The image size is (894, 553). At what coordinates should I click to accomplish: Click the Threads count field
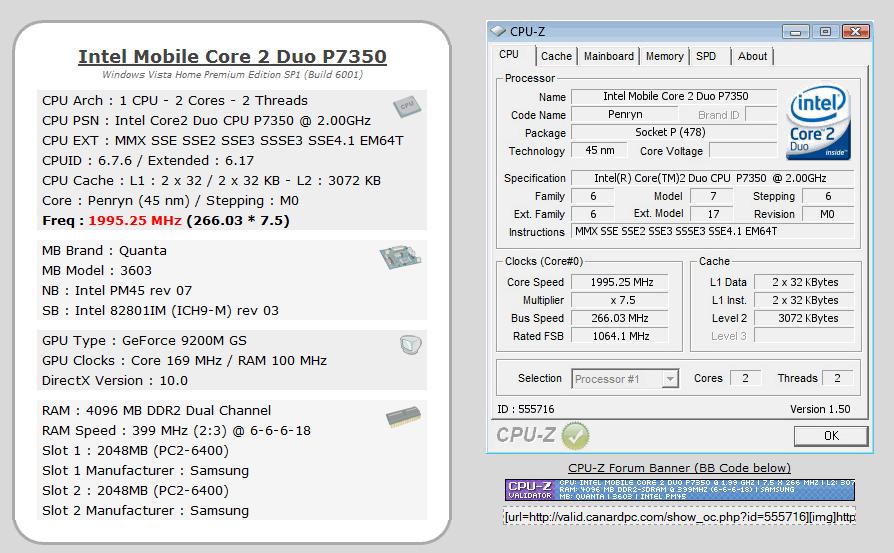tap(838, 378)
